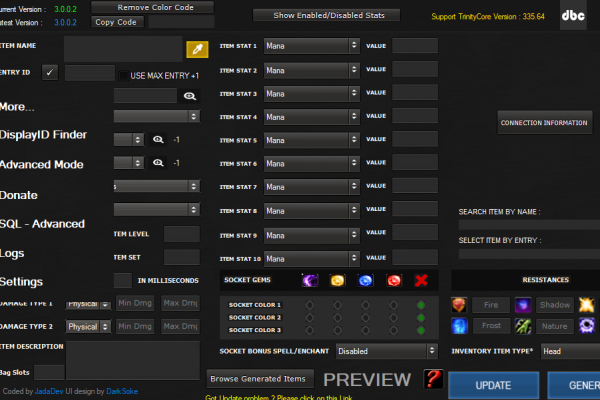Click the yellow color picker eyedropper icon
Screen dimensions: 600x400
(197, 49)
